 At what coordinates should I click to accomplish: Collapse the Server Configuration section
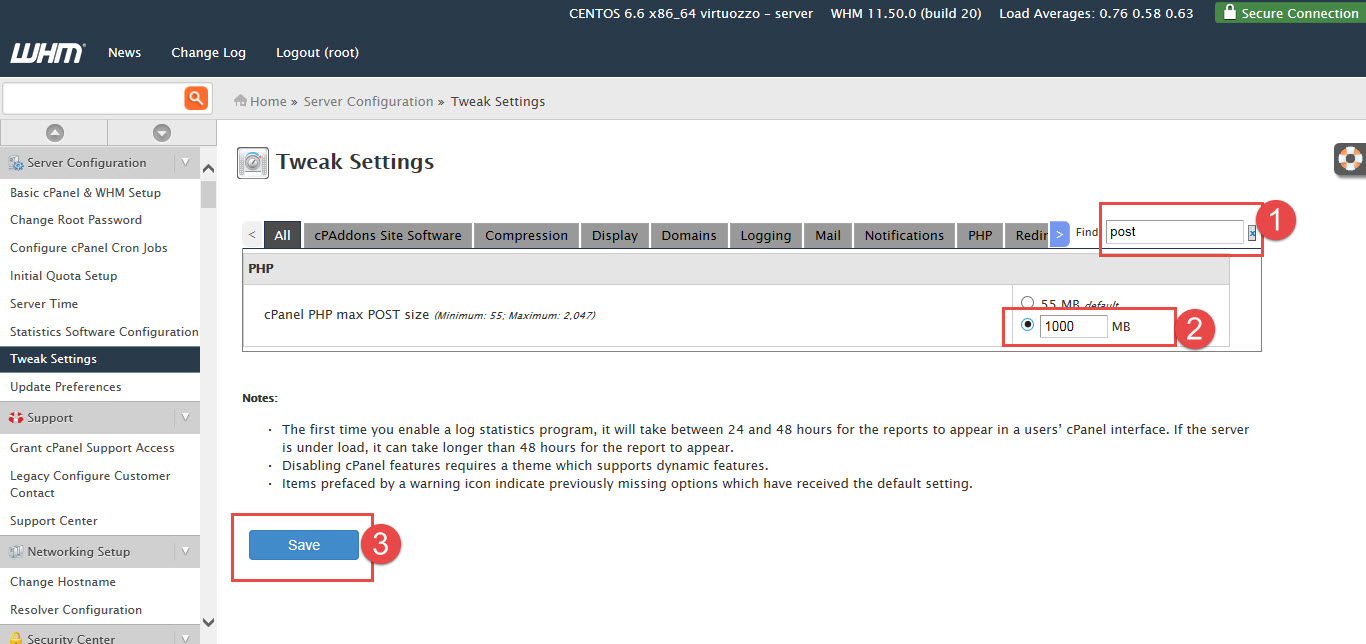185,163
